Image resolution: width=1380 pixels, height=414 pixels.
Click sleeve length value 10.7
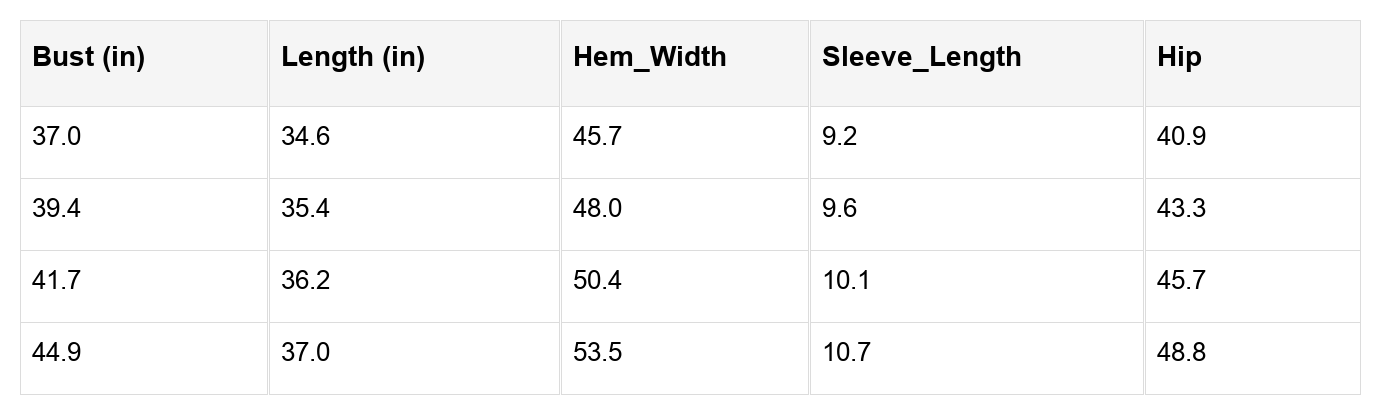(x=846, y=353)
